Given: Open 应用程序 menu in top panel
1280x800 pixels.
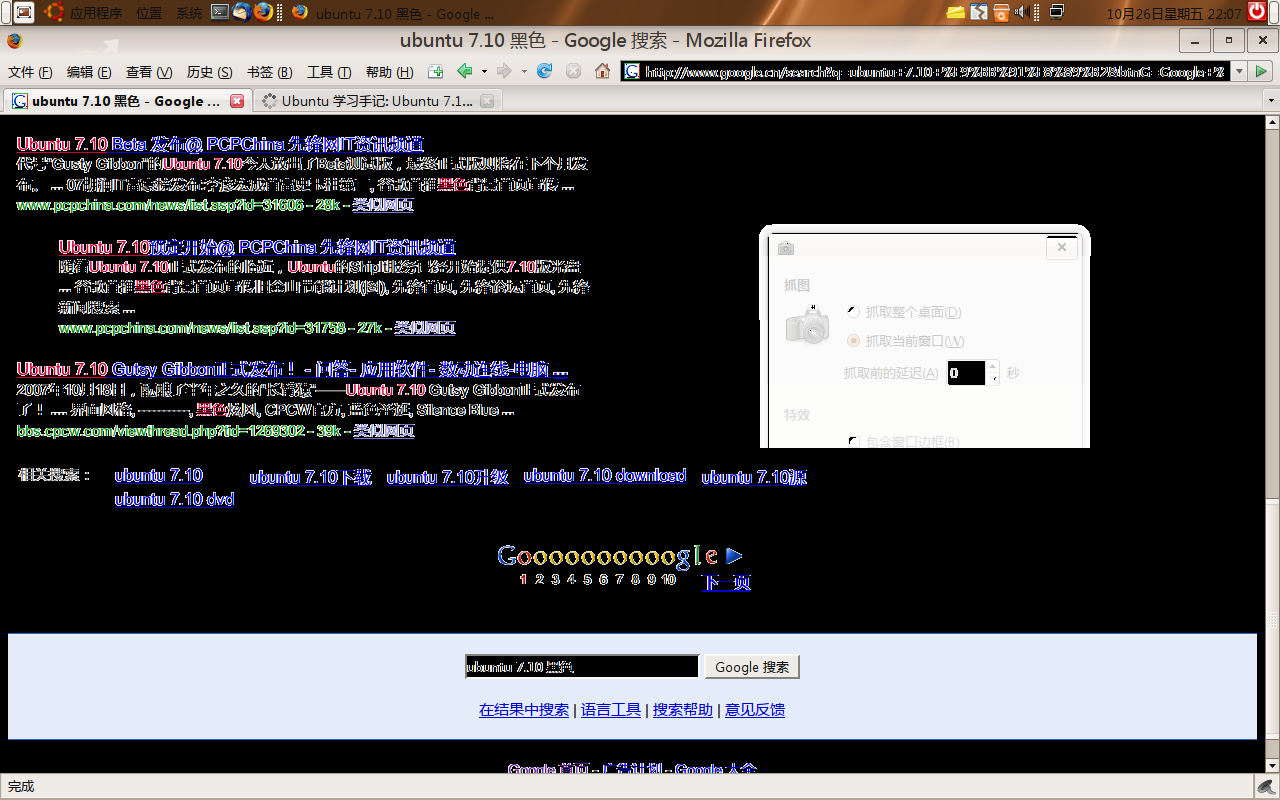Looking at the screenshot, I should 96,13.
